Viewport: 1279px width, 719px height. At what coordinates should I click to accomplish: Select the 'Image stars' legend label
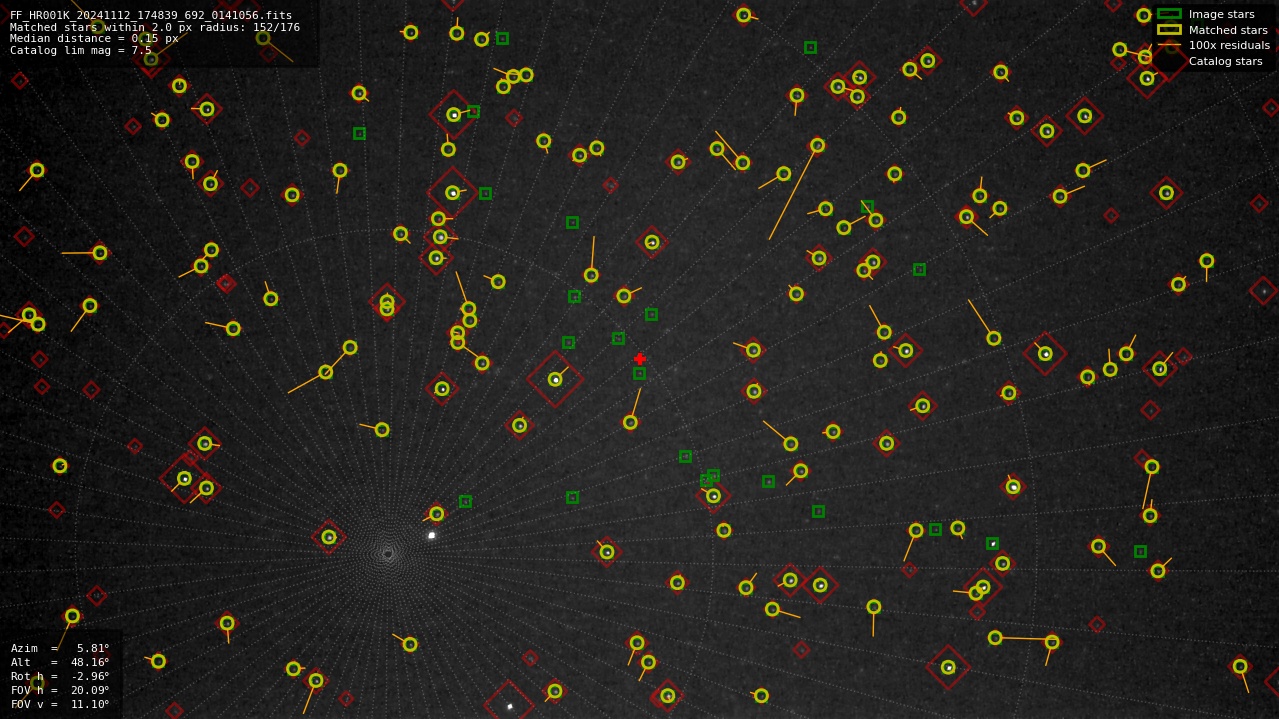pyautogui.click(x=1221, y=14)
